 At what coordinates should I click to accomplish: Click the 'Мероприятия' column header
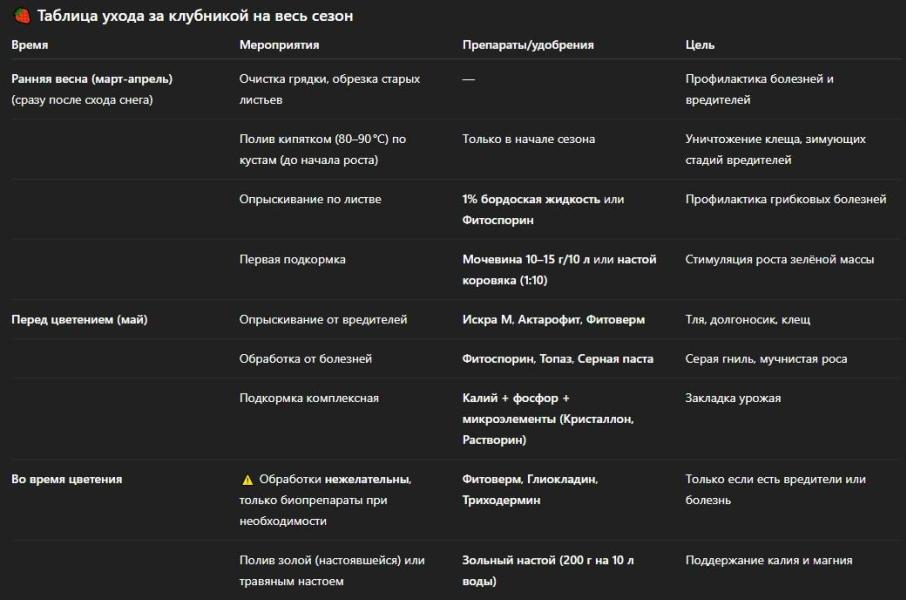point(279,45)
